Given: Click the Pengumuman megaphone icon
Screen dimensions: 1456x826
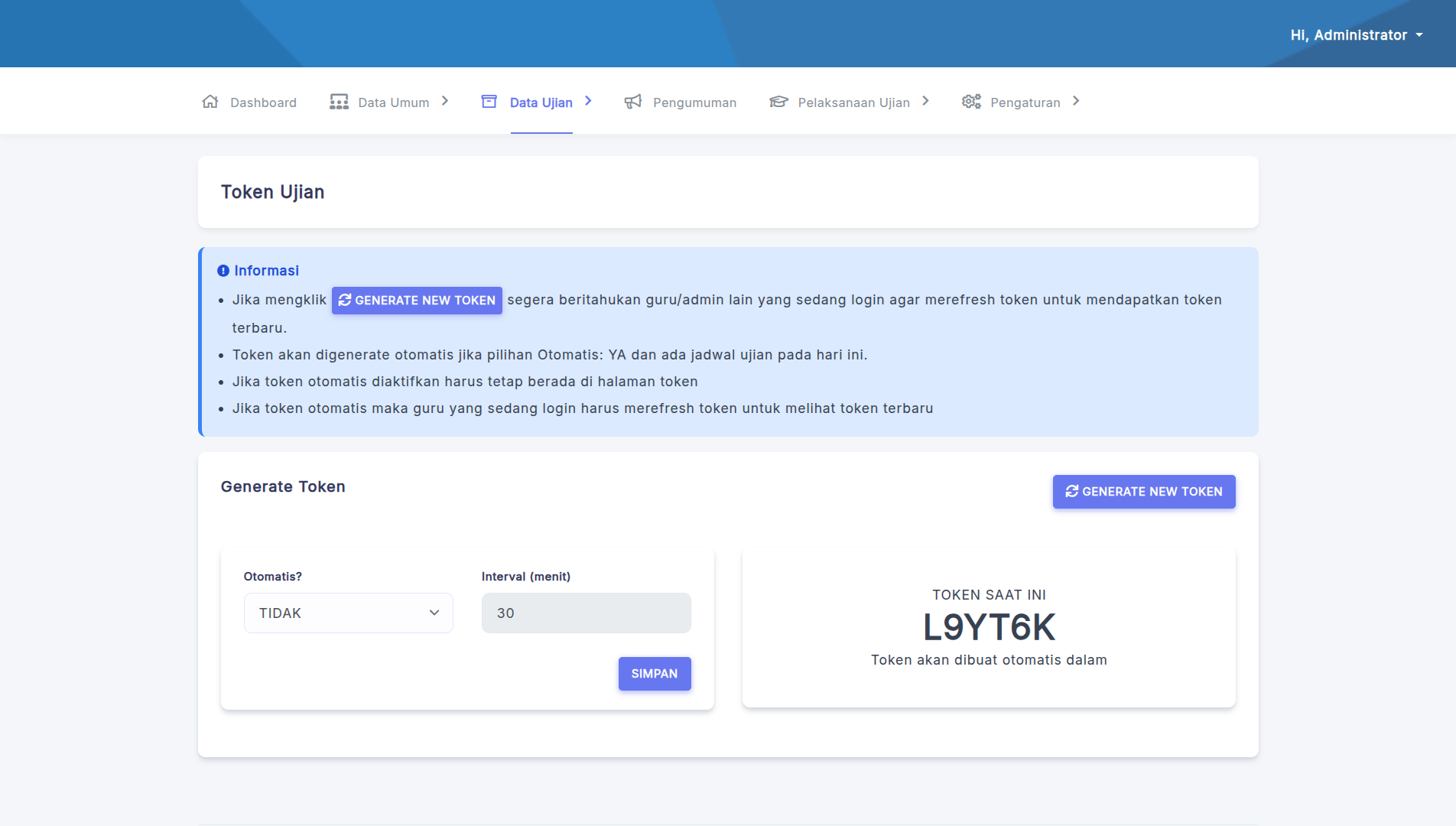Looking at the screenshot, I should (633, 102).
